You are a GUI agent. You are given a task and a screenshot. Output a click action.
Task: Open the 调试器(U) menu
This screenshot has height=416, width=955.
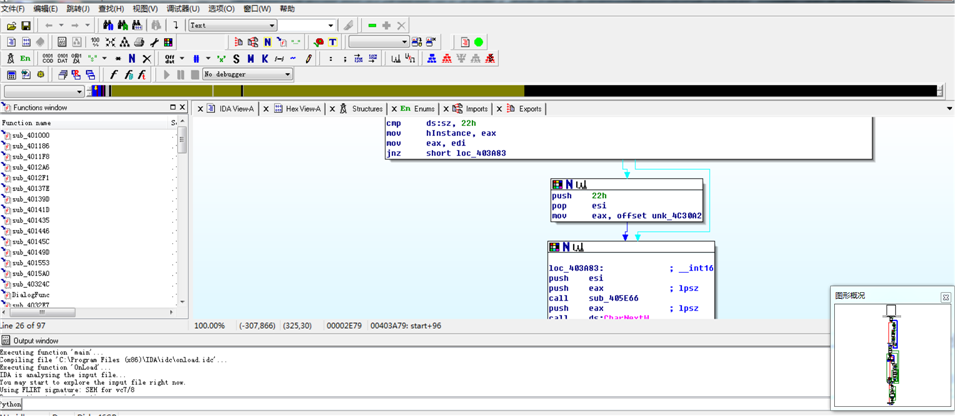pos(183,9)
